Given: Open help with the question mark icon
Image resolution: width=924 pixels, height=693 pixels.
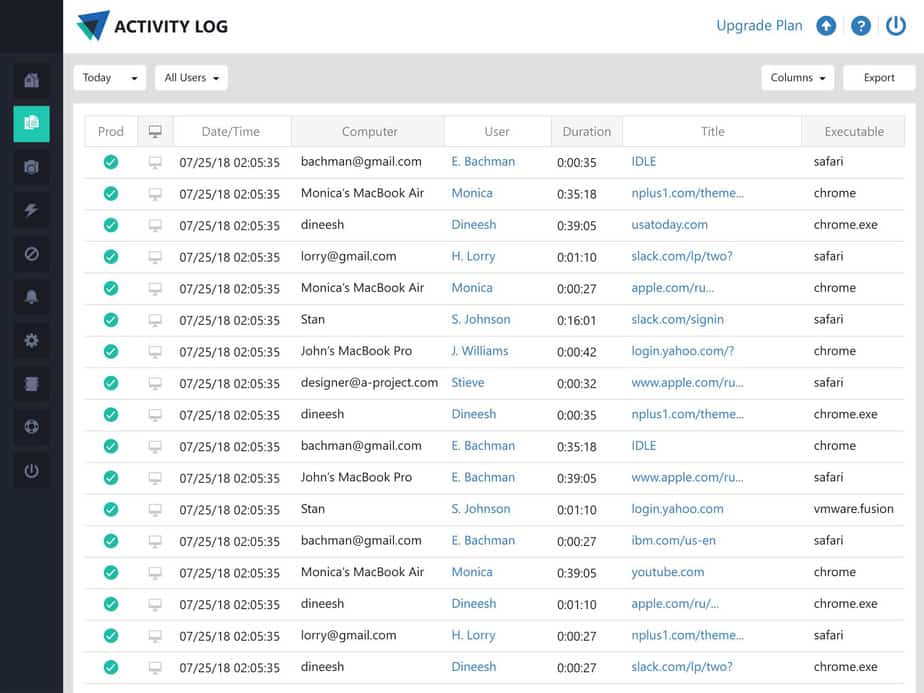Looking at the screenshot, I should (x=861, y=25).
